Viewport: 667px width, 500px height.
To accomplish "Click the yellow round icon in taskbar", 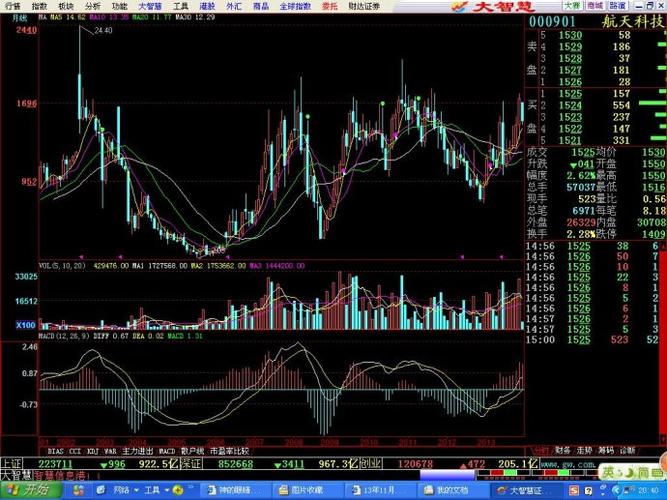I will [178, 490].
